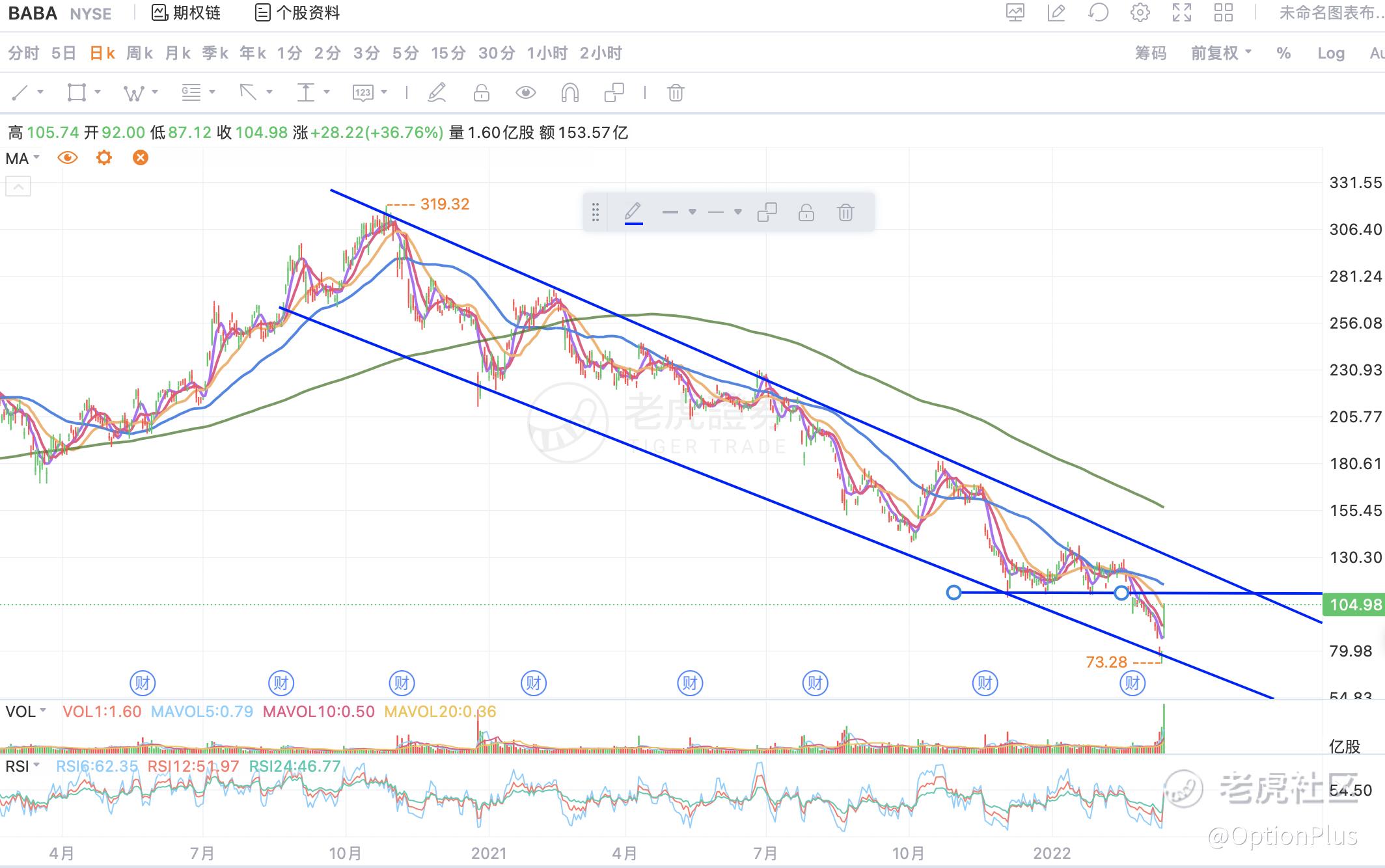The width and height of the screenshot is (1385, 868).
Task: Switch to 年k yearly candles
Action: click(253, 53)
